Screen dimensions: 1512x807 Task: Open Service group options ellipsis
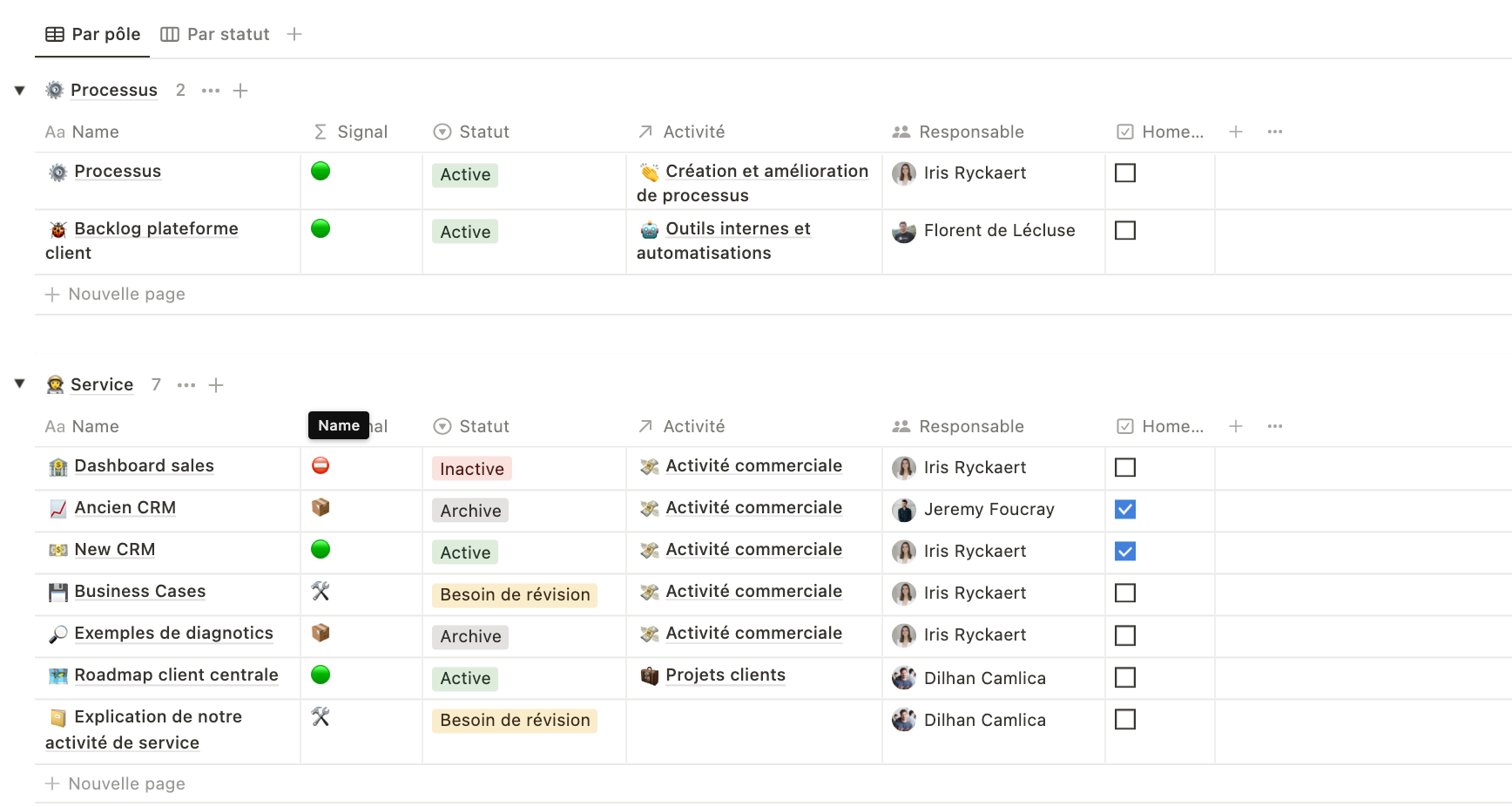coord(186,385)
